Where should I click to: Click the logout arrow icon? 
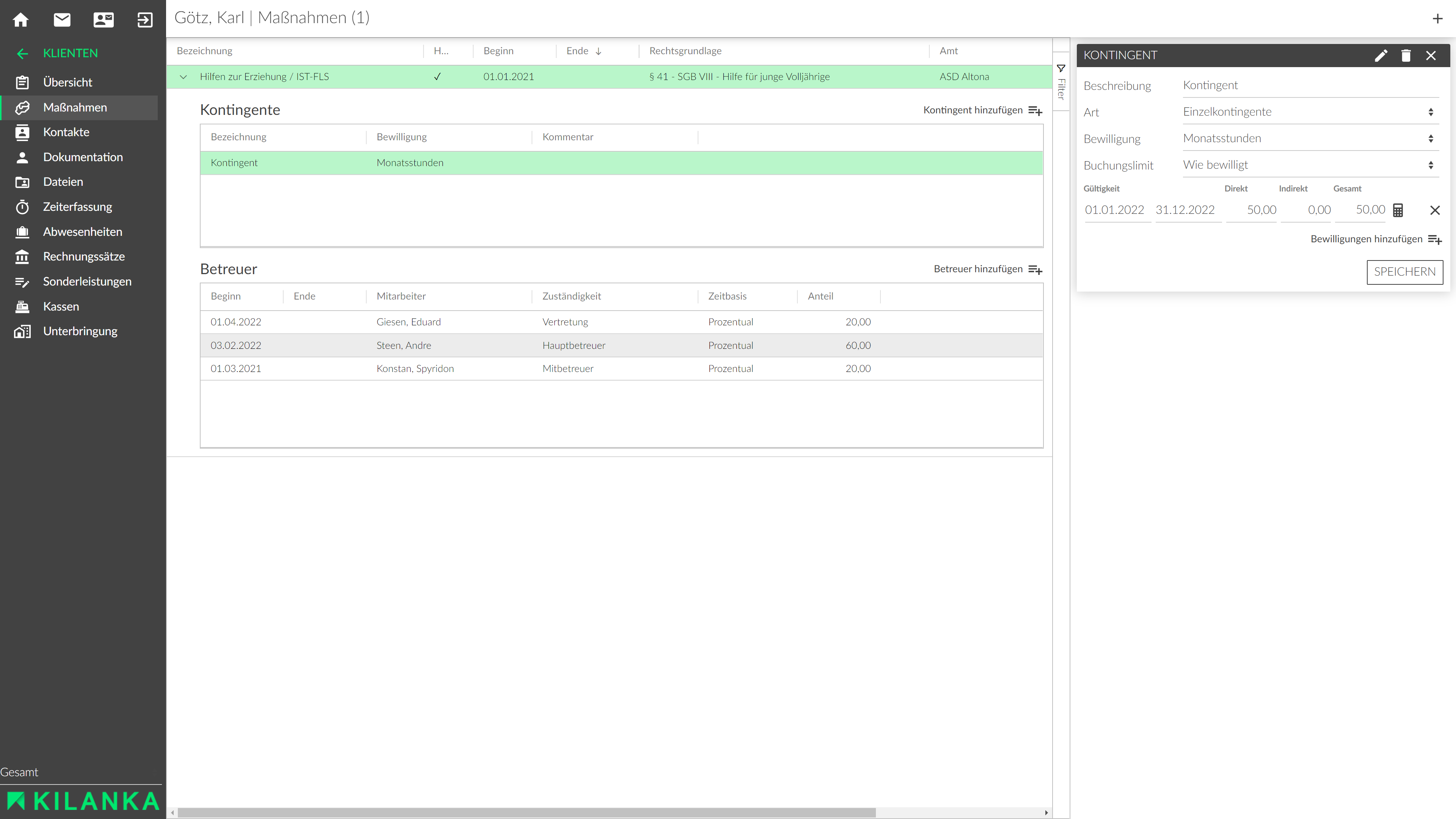tap(145, 20)
